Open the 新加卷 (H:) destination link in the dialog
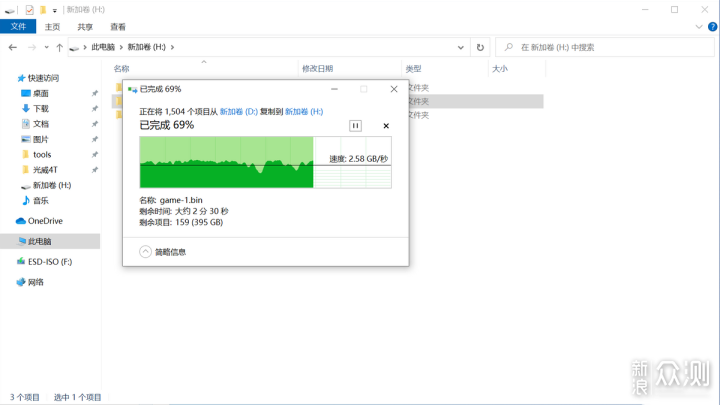This screenshot has width=720, height=405. (304, 112)
